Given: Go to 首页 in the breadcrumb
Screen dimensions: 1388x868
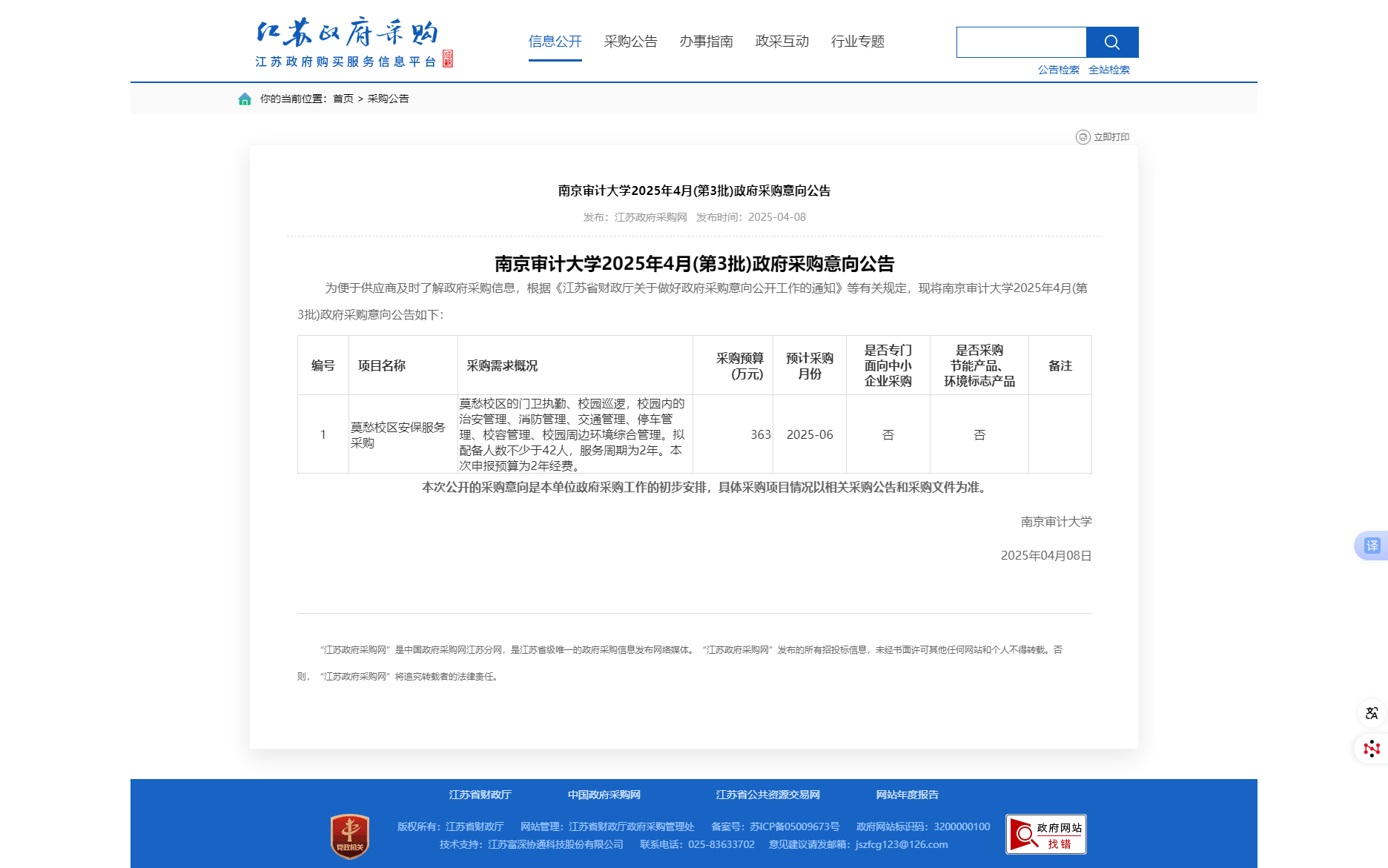Looking at the screenshot, I should pos(343,99).
